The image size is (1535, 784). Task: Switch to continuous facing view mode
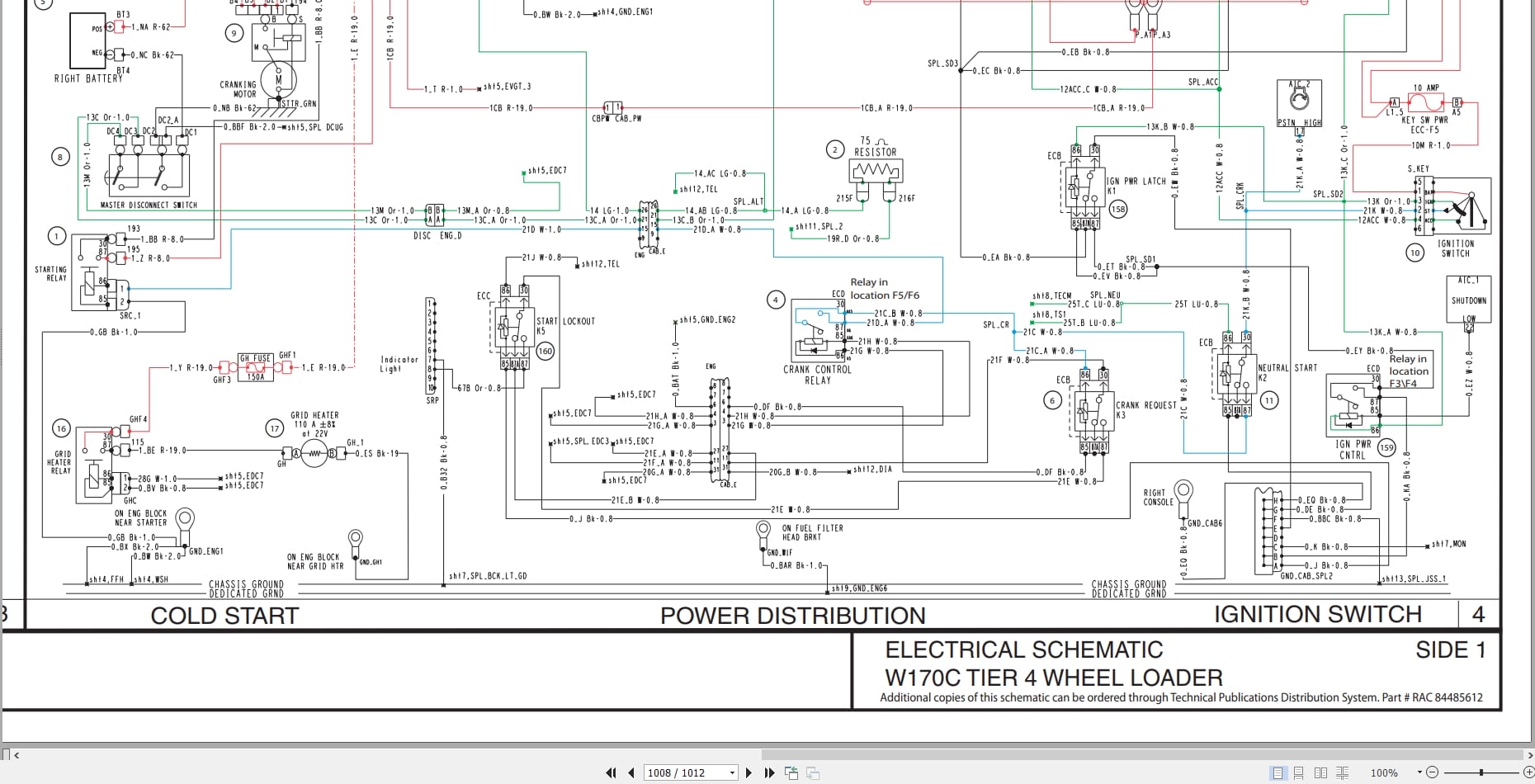1343,773
